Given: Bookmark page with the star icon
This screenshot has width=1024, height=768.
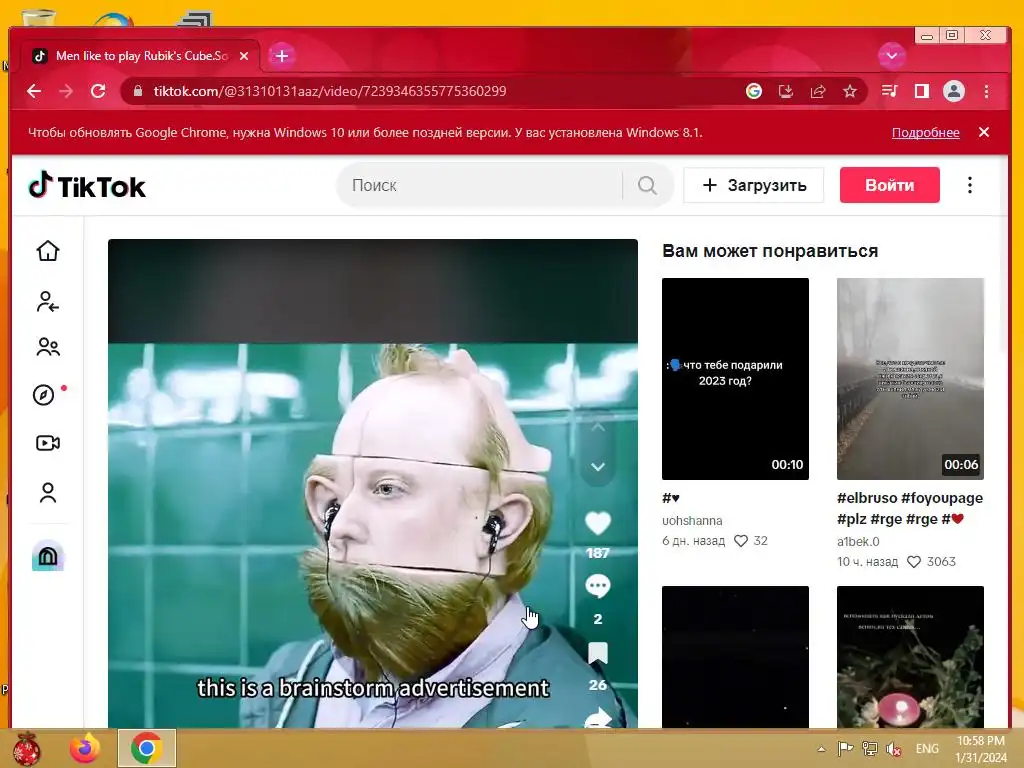Looking at the screenshot, I should [x=850, y=91].
